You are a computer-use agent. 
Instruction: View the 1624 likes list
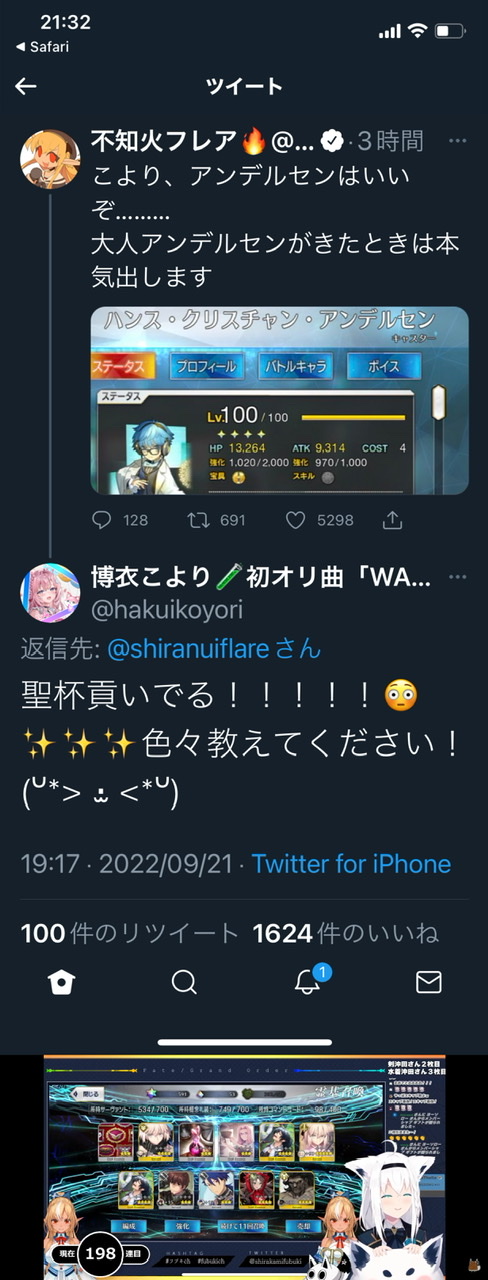[346, 934]
